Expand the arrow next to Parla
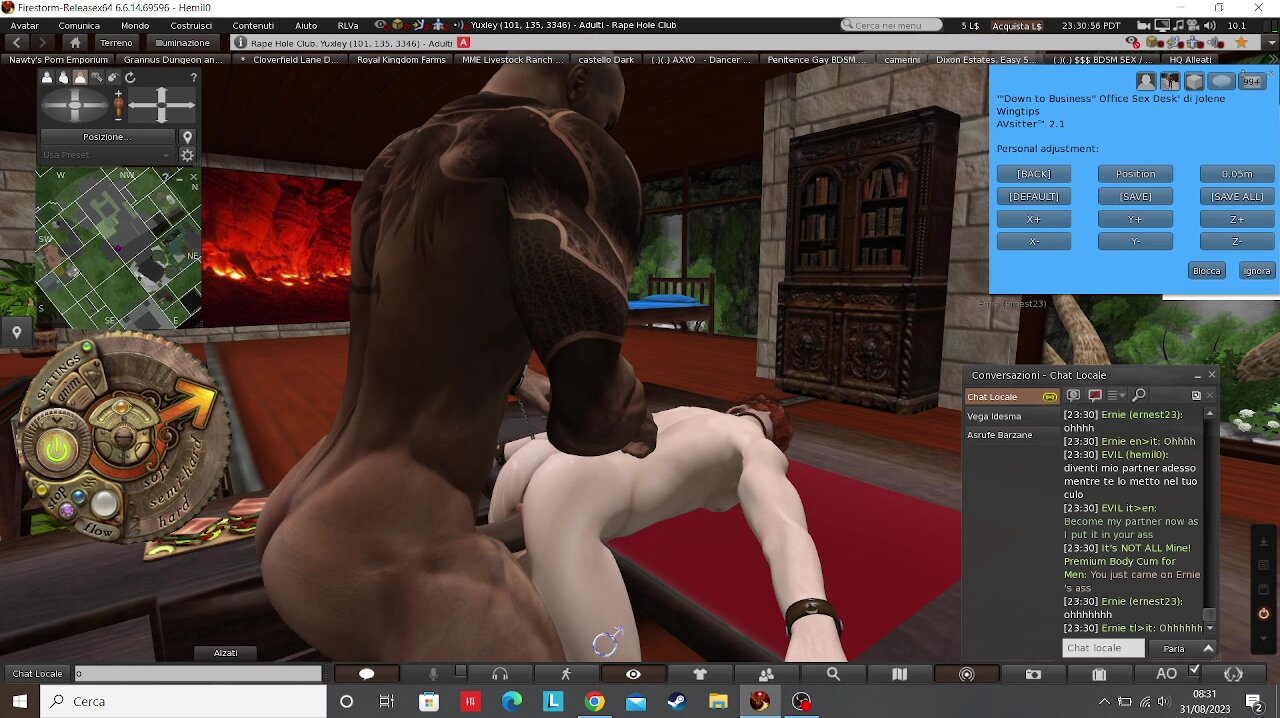The width and height of the screenshot is (1280, 718). coord(1208,648)
